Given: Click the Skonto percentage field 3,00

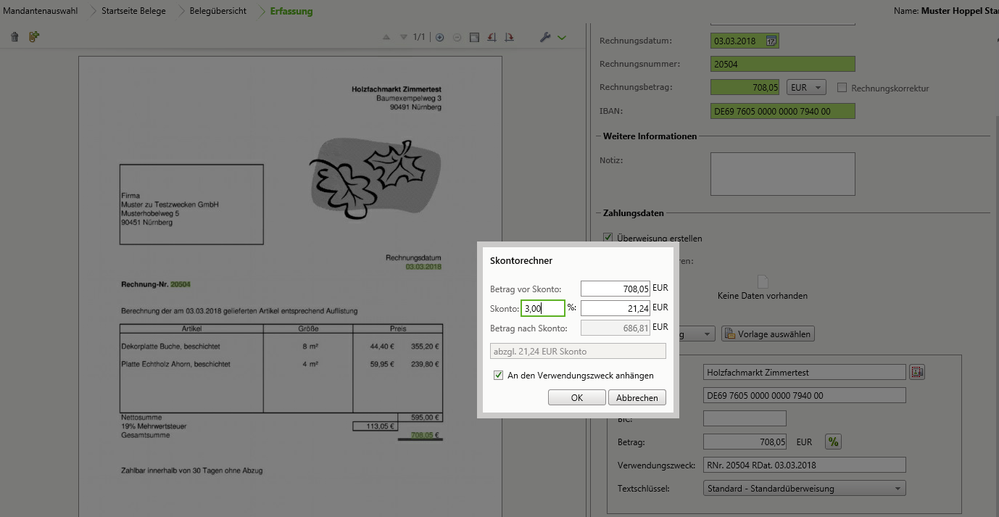Looking at the screenshot, I should [543, 308].
